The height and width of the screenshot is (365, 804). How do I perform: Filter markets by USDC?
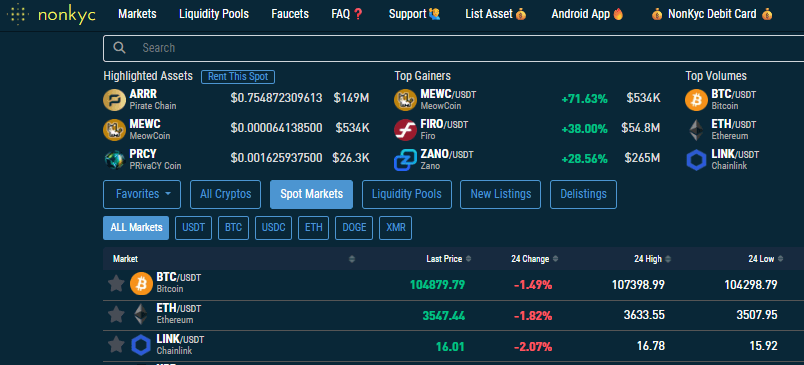pos(274,228)
